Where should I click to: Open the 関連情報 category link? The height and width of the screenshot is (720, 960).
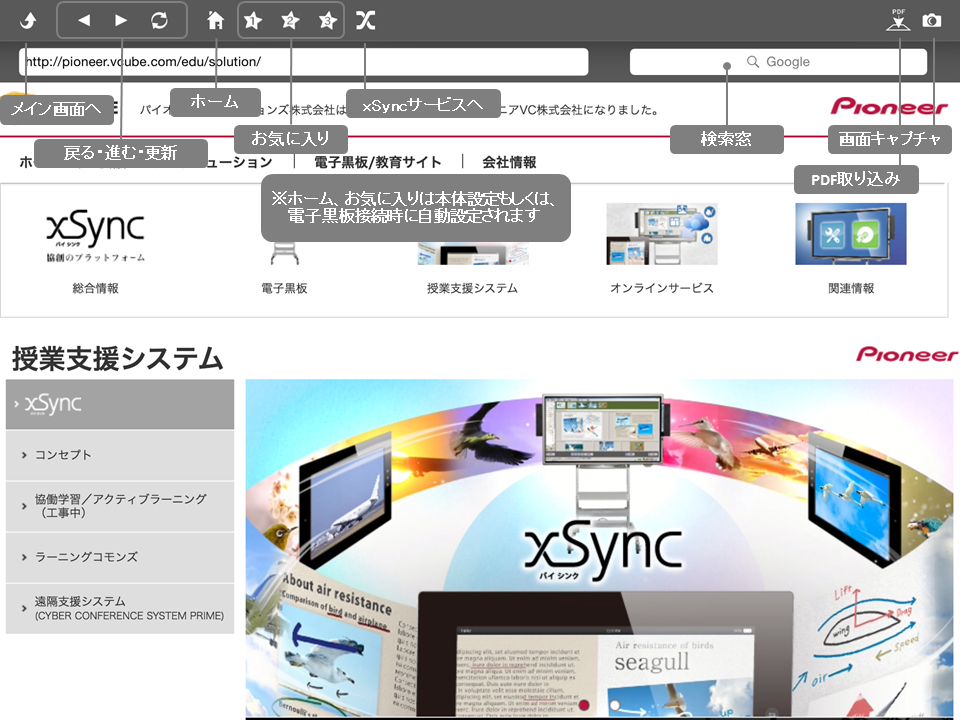click(850, 288)
